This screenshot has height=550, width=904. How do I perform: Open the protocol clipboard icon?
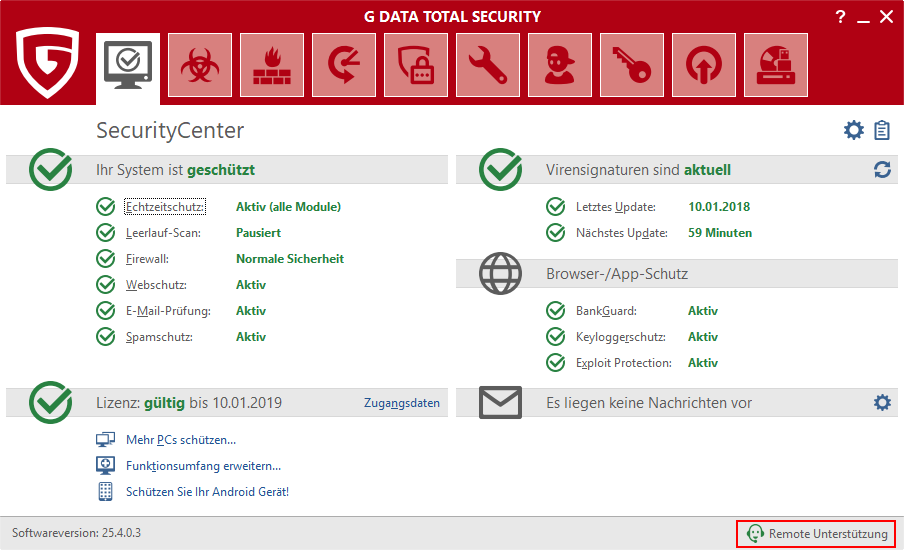click(x=882, y=130)
